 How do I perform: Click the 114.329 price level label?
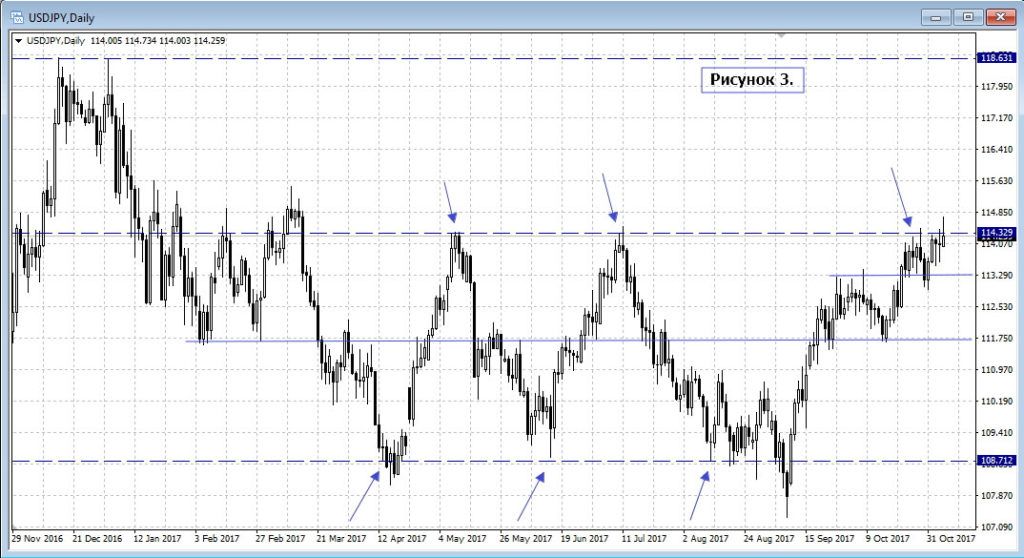click(998, 233)
